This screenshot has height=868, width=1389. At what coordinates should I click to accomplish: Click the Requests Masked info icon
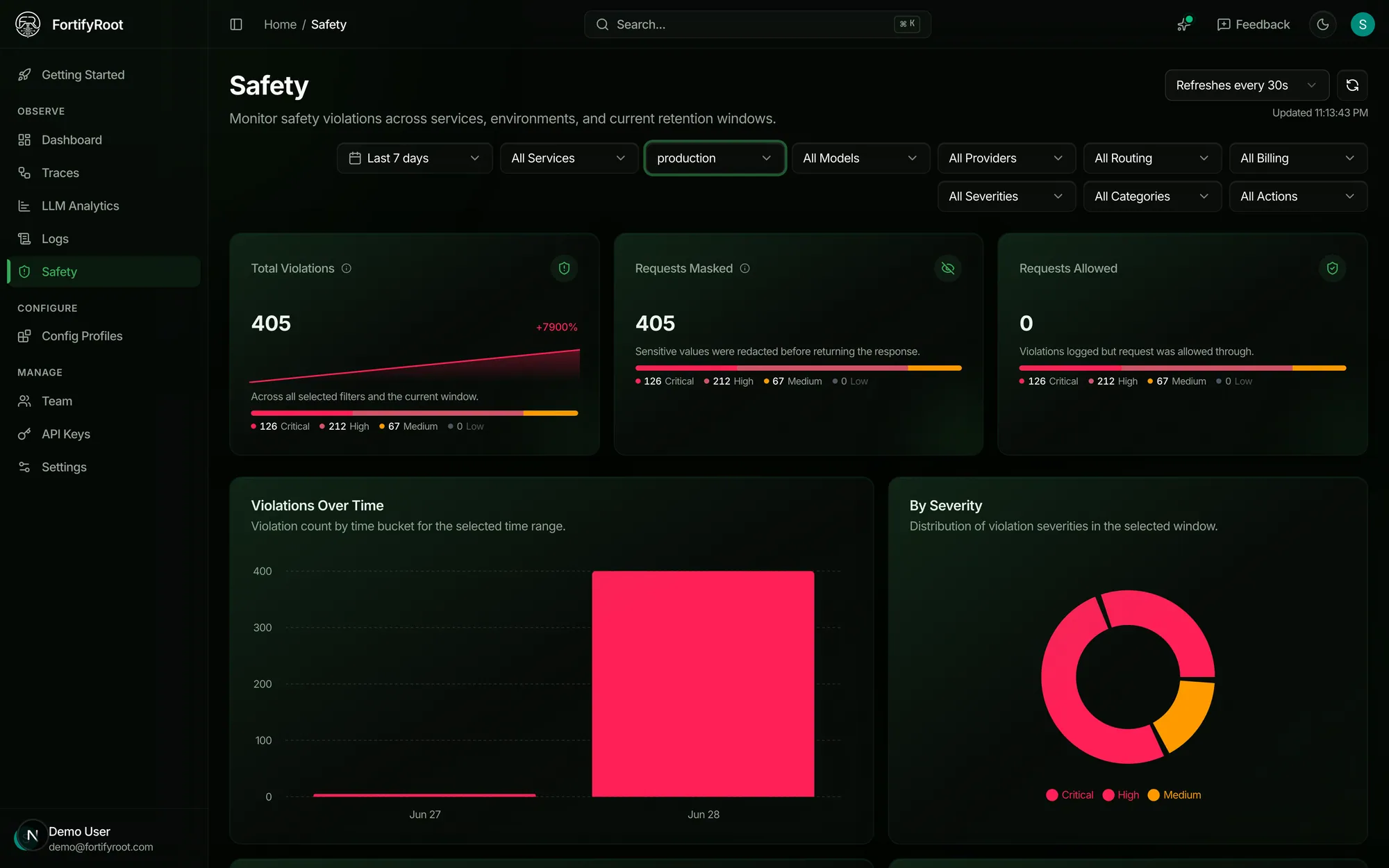[x=745, y=269]
